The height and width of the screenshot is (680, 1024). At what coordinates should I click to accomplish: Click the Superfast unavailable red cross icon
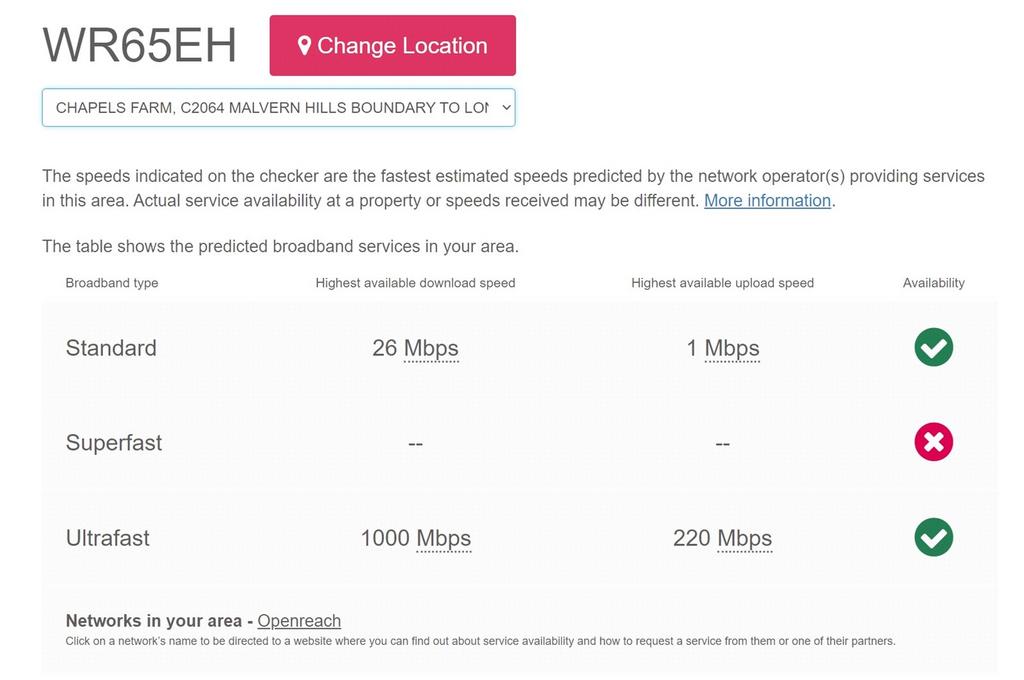pos(933,442)
